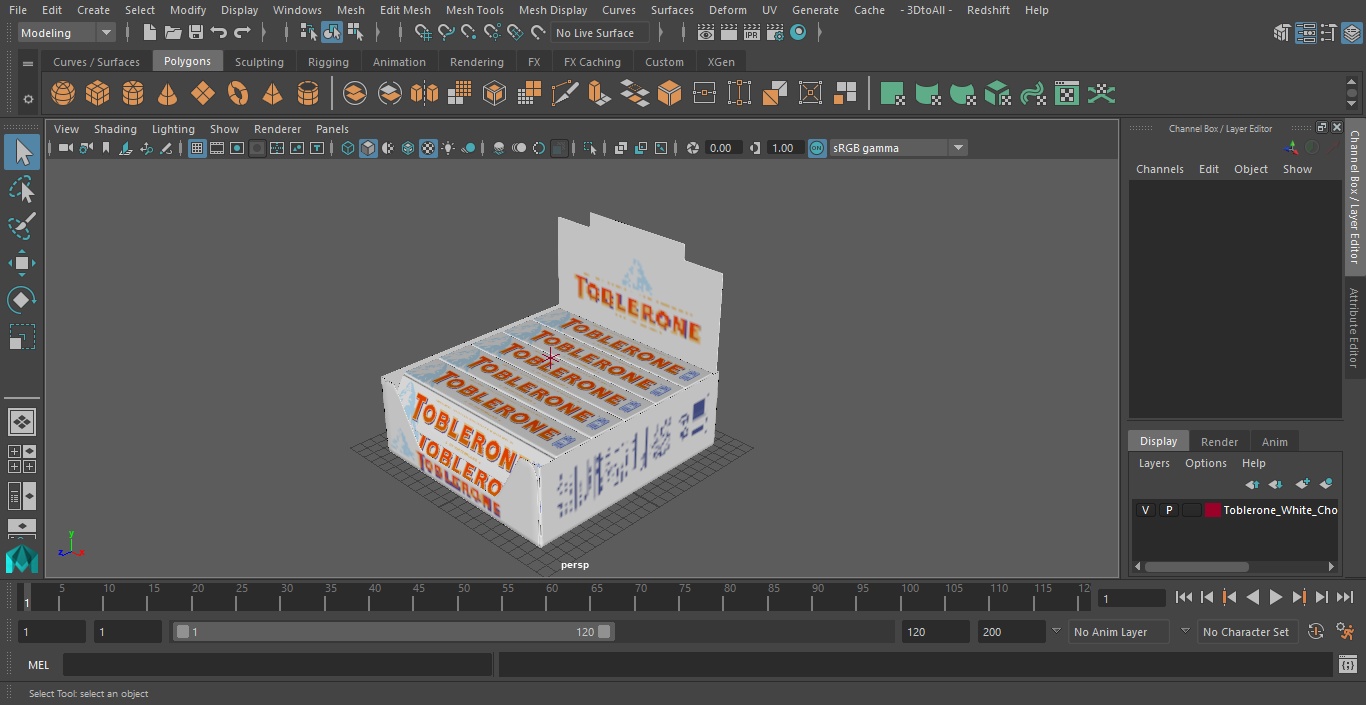Redo the action with the arrow icon
Image resolution: width=1366 pixels, height=705 pixels.
click(x=242, y=33)
